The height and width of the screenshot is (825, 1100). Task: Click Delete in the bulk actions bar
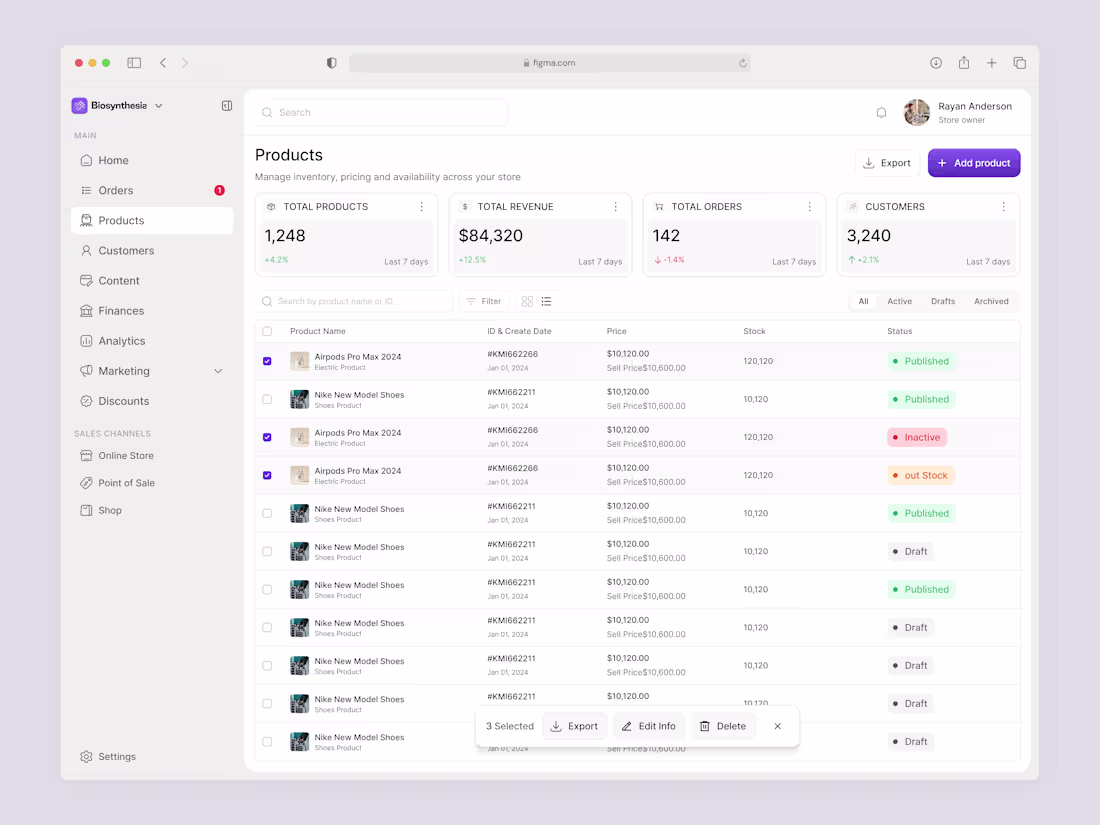click(723, 726)
